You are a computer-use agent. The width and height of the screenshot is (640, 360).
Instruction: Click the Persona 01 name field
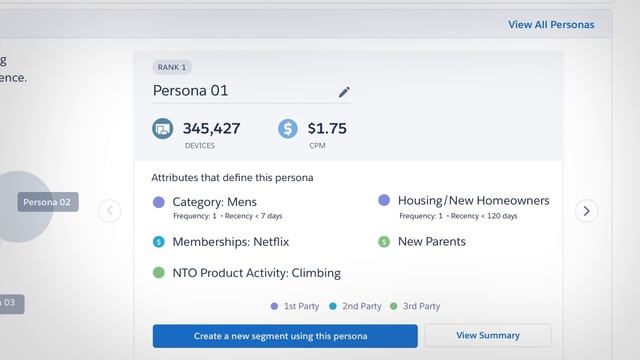click(251, 91)
